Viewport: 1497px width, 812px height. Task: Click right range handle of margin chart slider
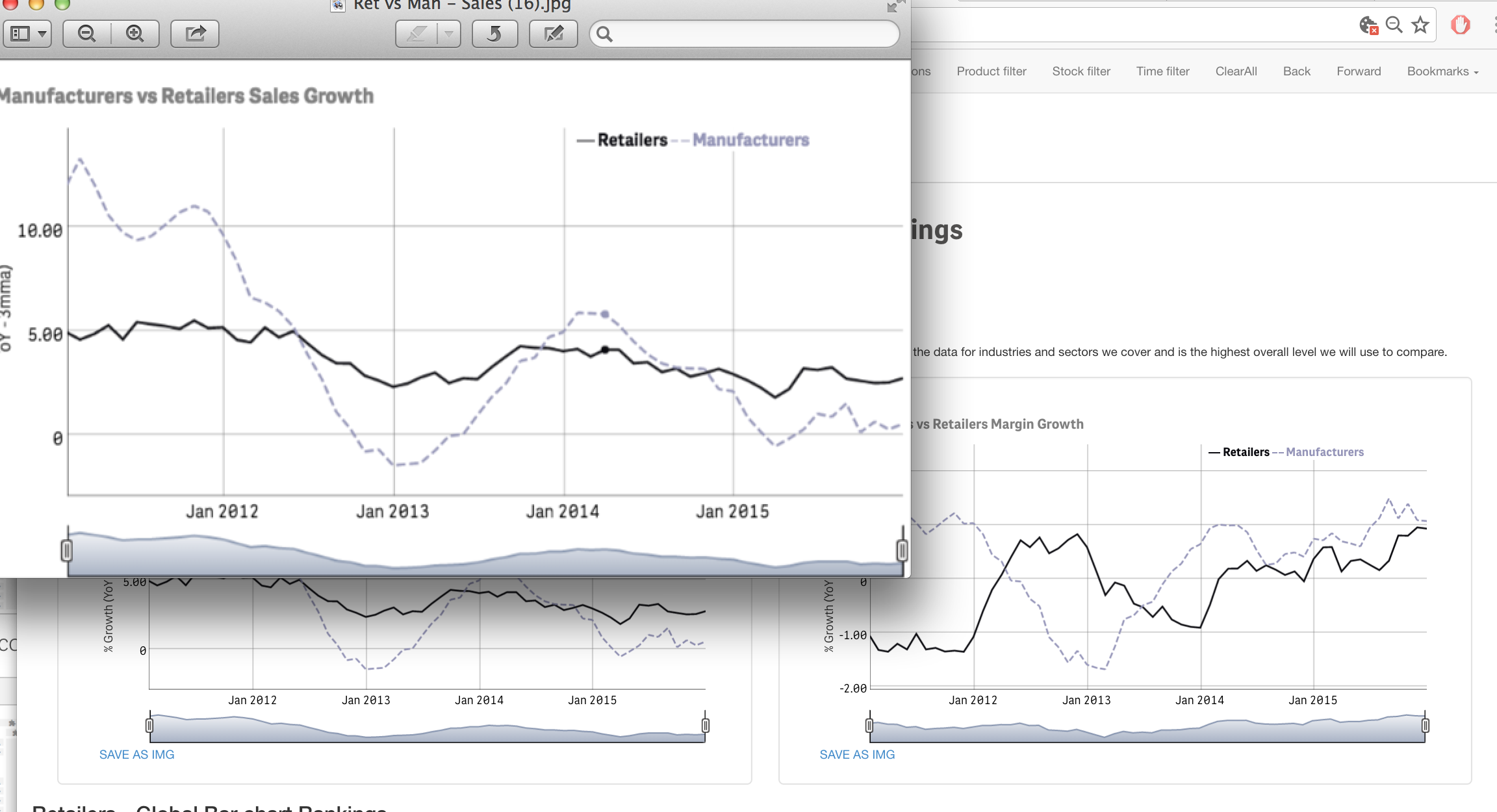coord(1425,725)
